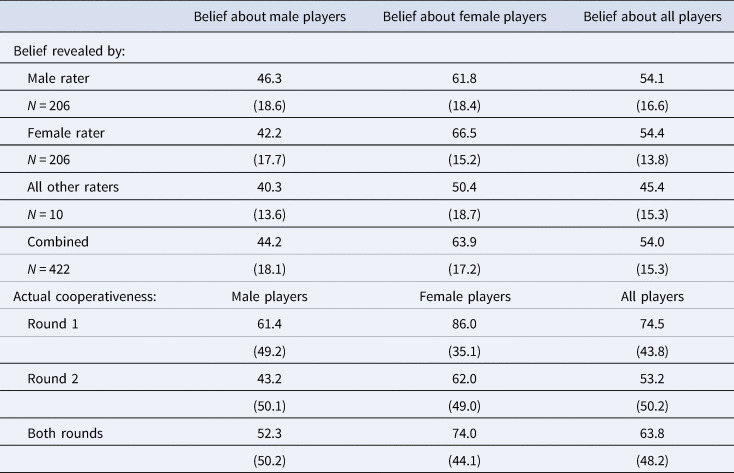Select the 'Both rounds' row label
The image size is (734, 473).
(65, 433)
